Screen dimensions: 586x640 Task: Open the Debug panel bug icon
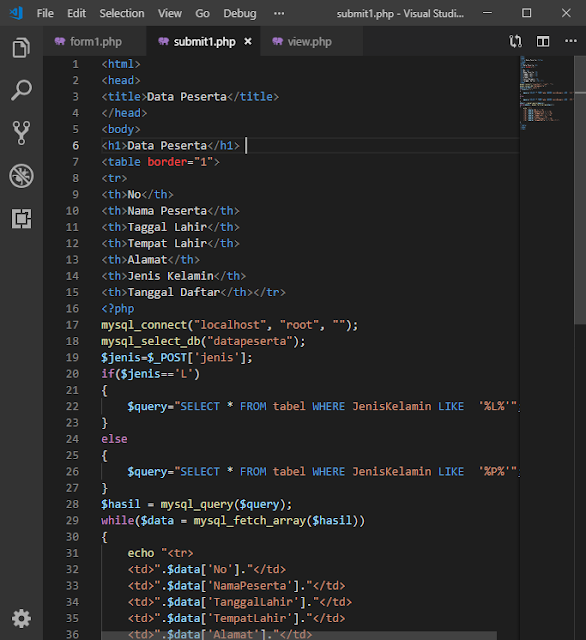(21, 176)
